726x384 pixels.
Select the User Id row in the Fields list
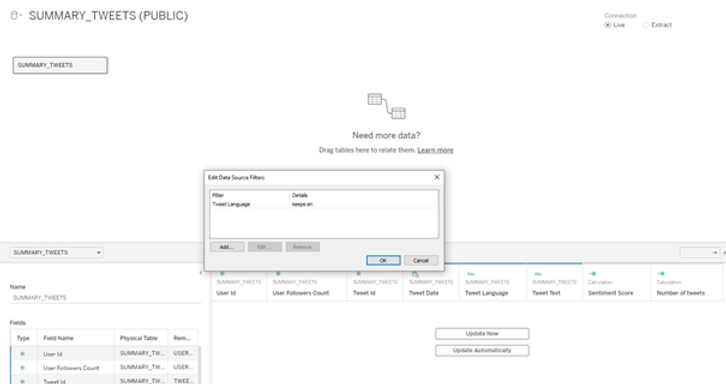click(105, 353)
